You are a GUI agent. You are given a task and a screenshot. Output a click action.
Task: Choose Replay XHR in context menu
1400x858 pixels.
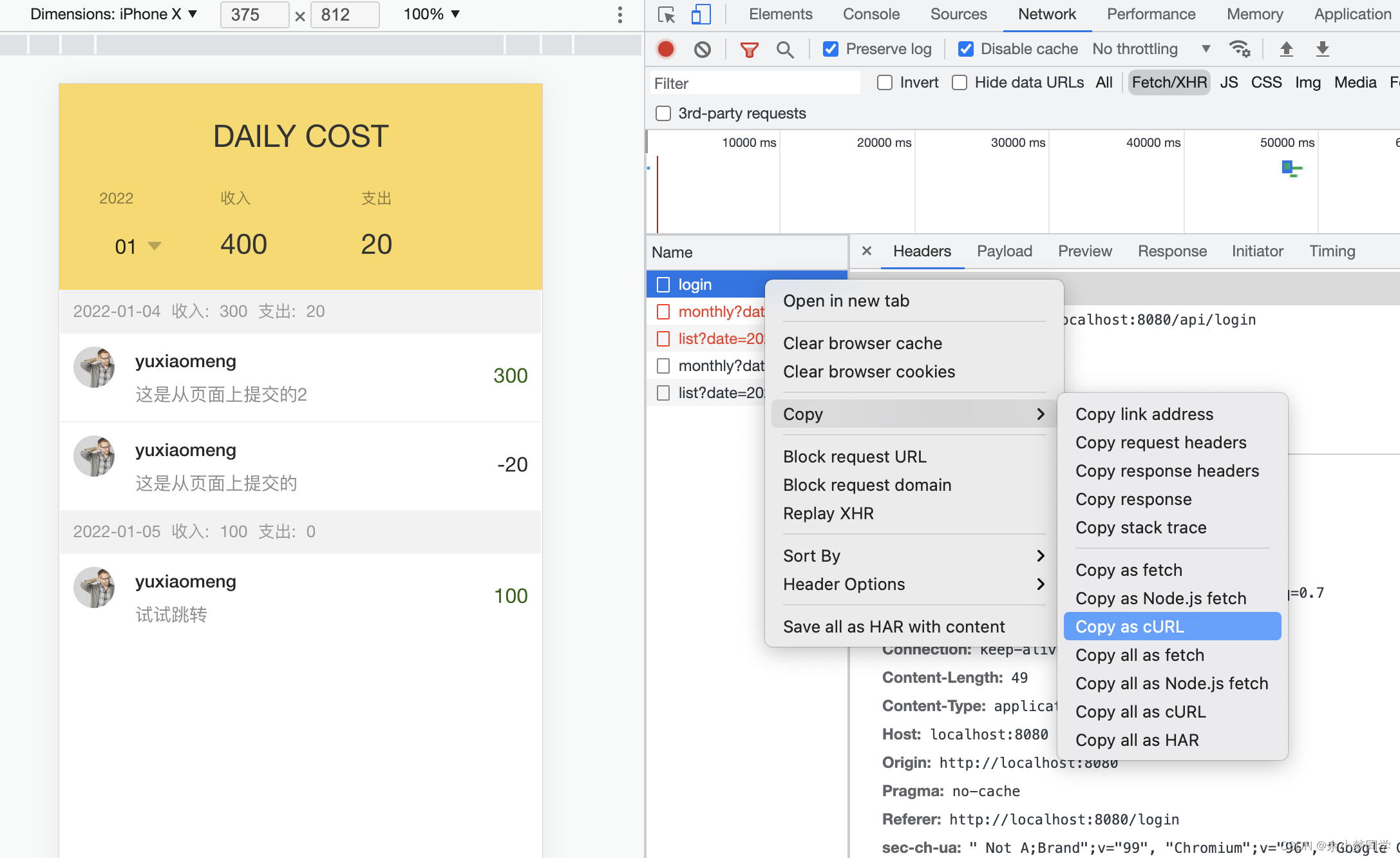(x=828, y=513)
